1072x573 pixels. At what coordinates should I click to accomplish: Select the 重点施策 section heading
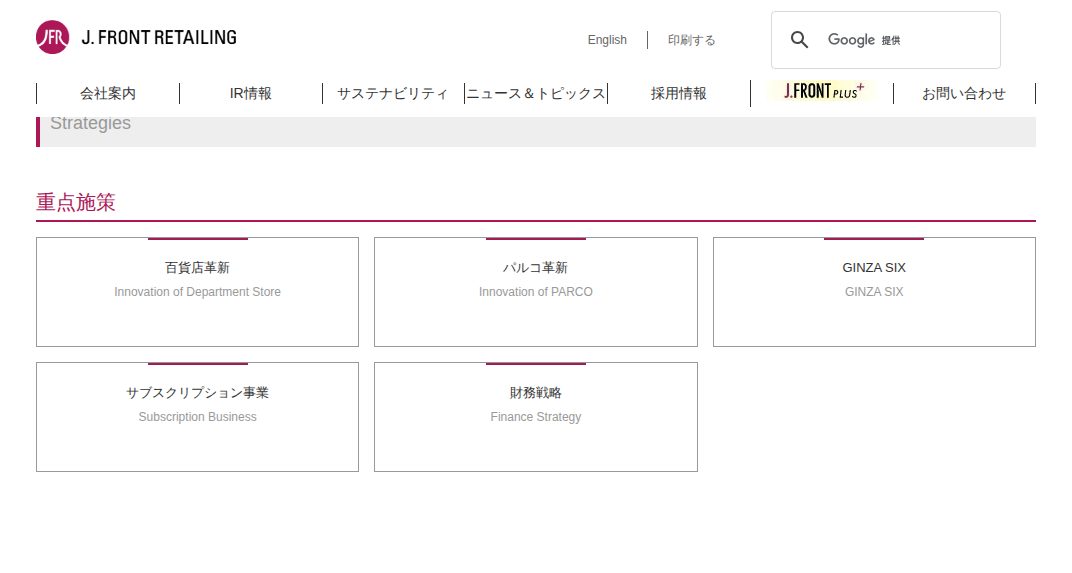pyautogui.click(x=76, y=202)
